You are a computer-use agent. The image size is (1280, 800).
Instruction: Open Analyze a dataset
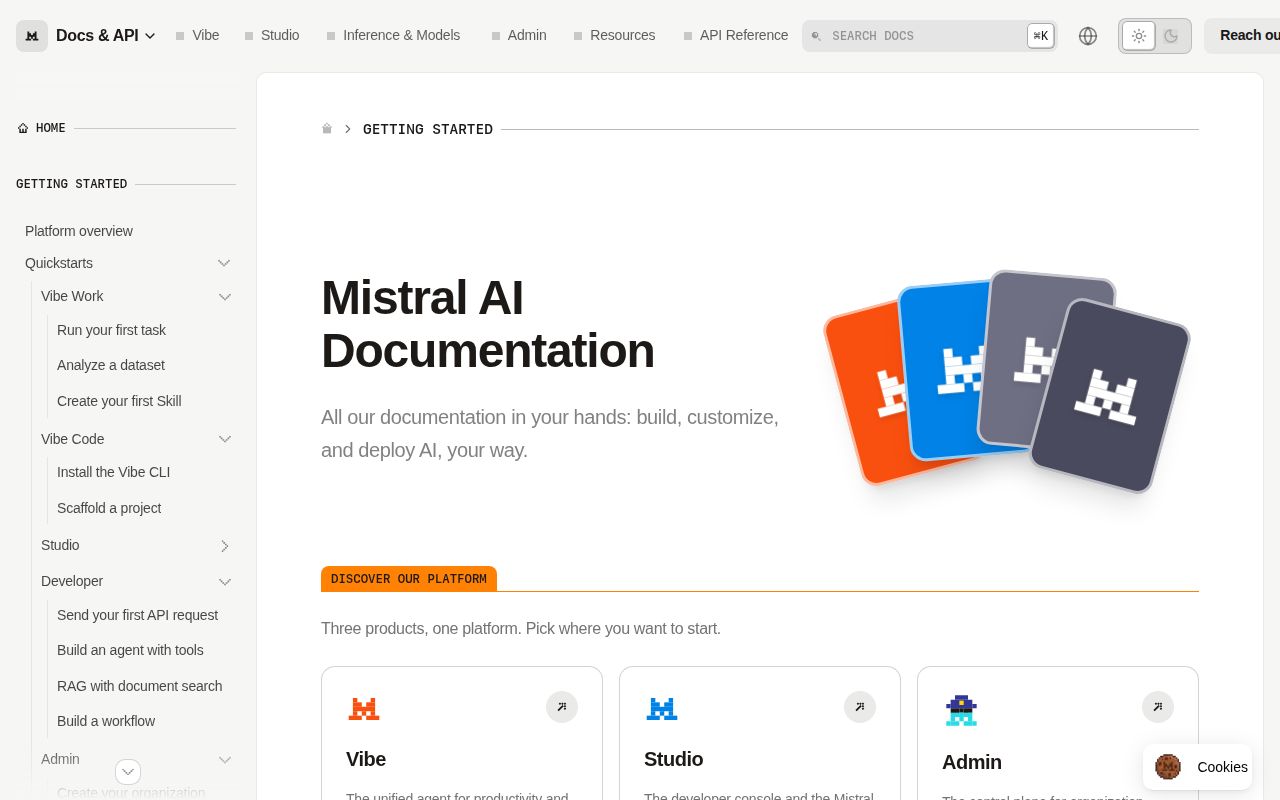click(x=111, y=365)
